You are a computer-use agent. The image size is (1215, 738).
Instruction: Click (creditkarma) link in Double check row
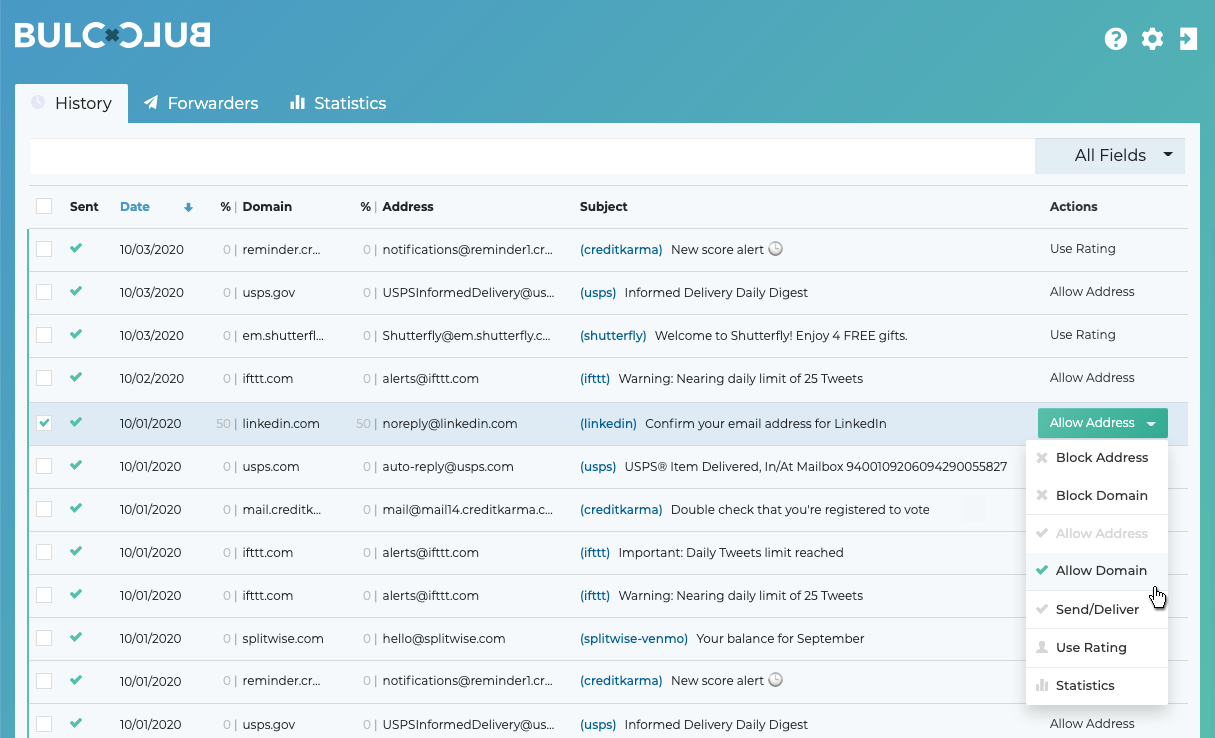click(621, 510)
